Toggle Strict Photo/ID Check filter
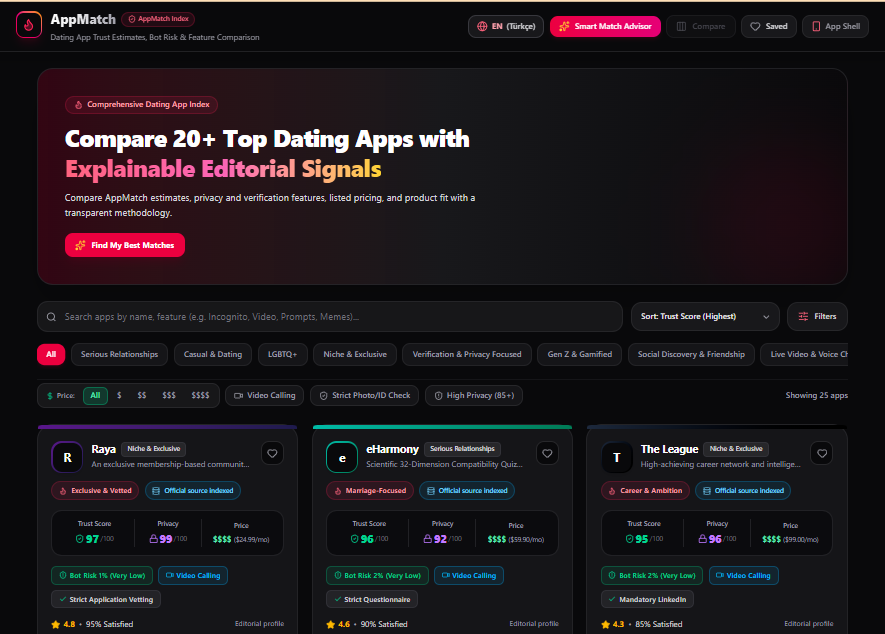Screen dimensions: 885x634 (x=365, y=396)
